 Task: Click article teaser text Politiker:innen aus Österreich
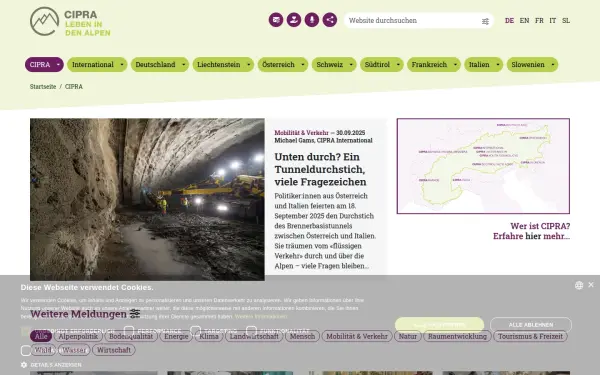point(325,231)
